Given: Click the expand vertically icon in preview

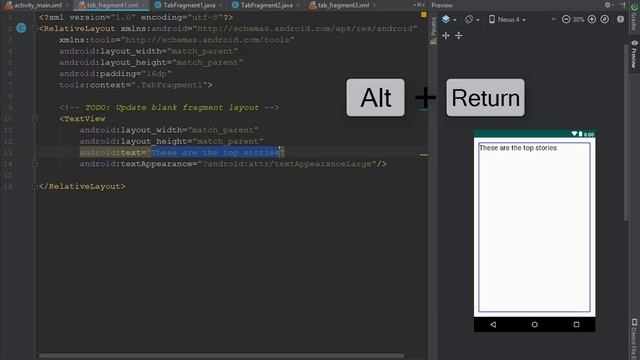Looking at the screenshot, I should 459,36.
